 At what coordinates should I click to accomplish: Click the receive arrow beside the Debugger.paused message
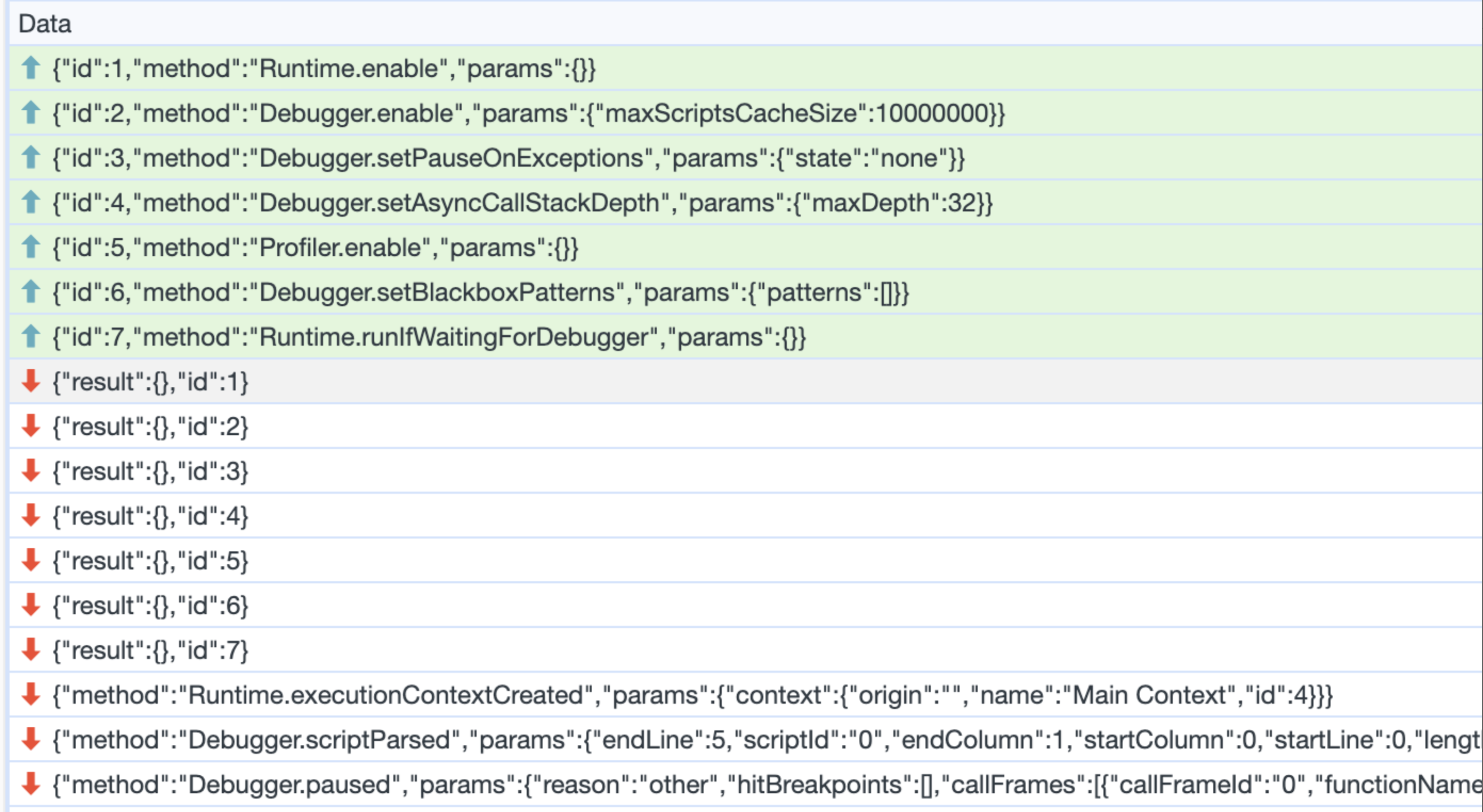[30, 783]
